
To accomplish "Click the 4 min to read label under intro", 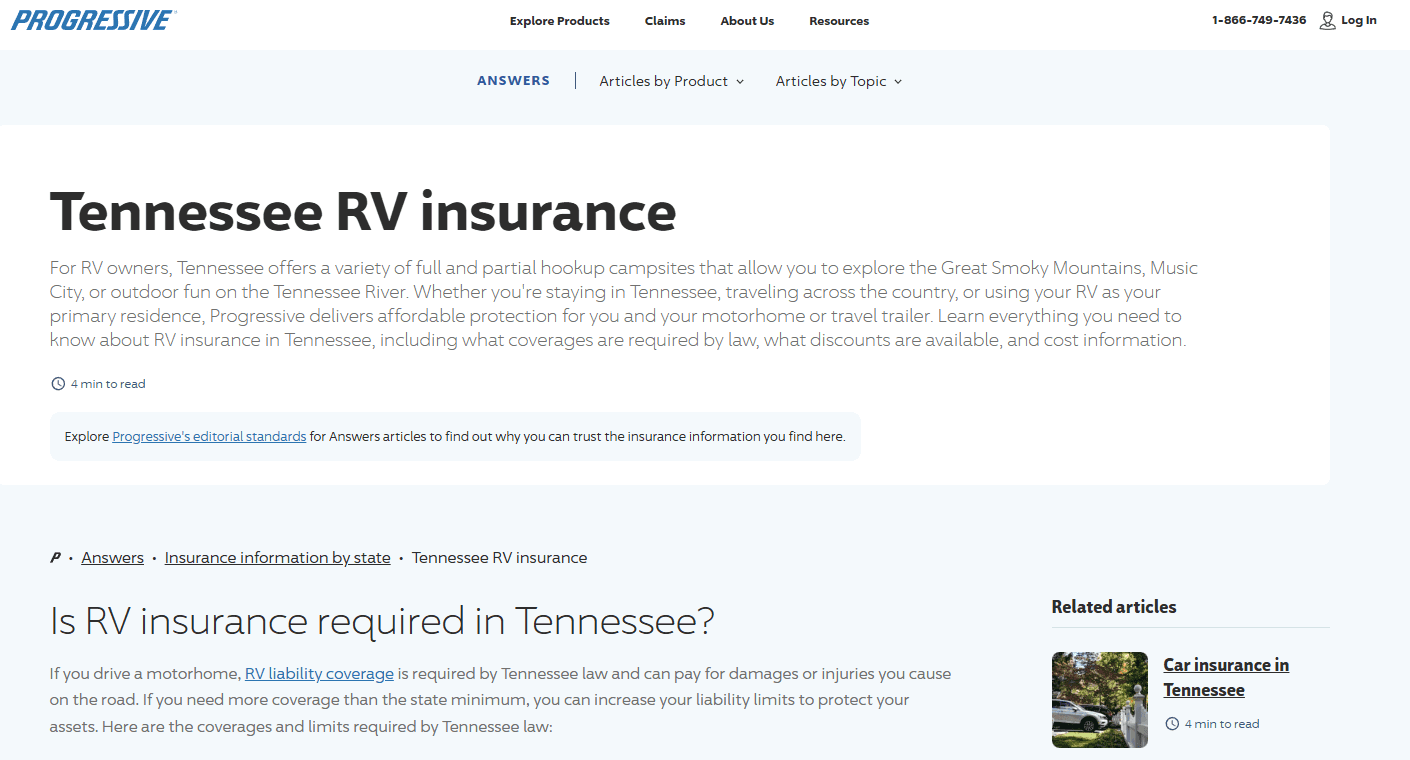I will click(108, 384).
